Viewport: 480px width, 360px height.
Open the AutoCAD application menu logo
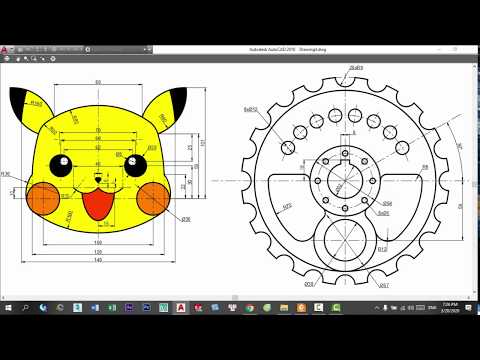coord(4,50)
